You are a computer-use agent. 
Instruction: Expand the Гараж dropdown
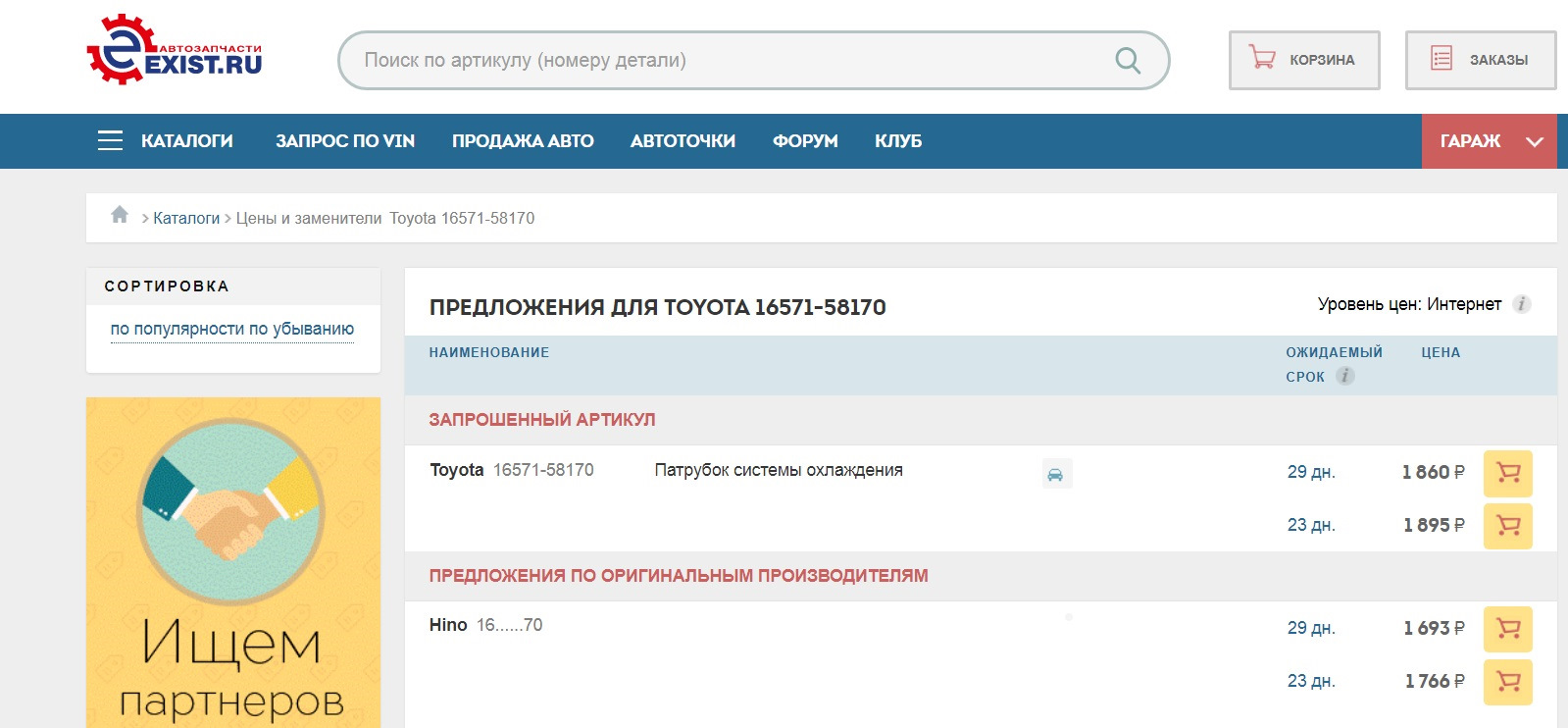[1490, 141]
